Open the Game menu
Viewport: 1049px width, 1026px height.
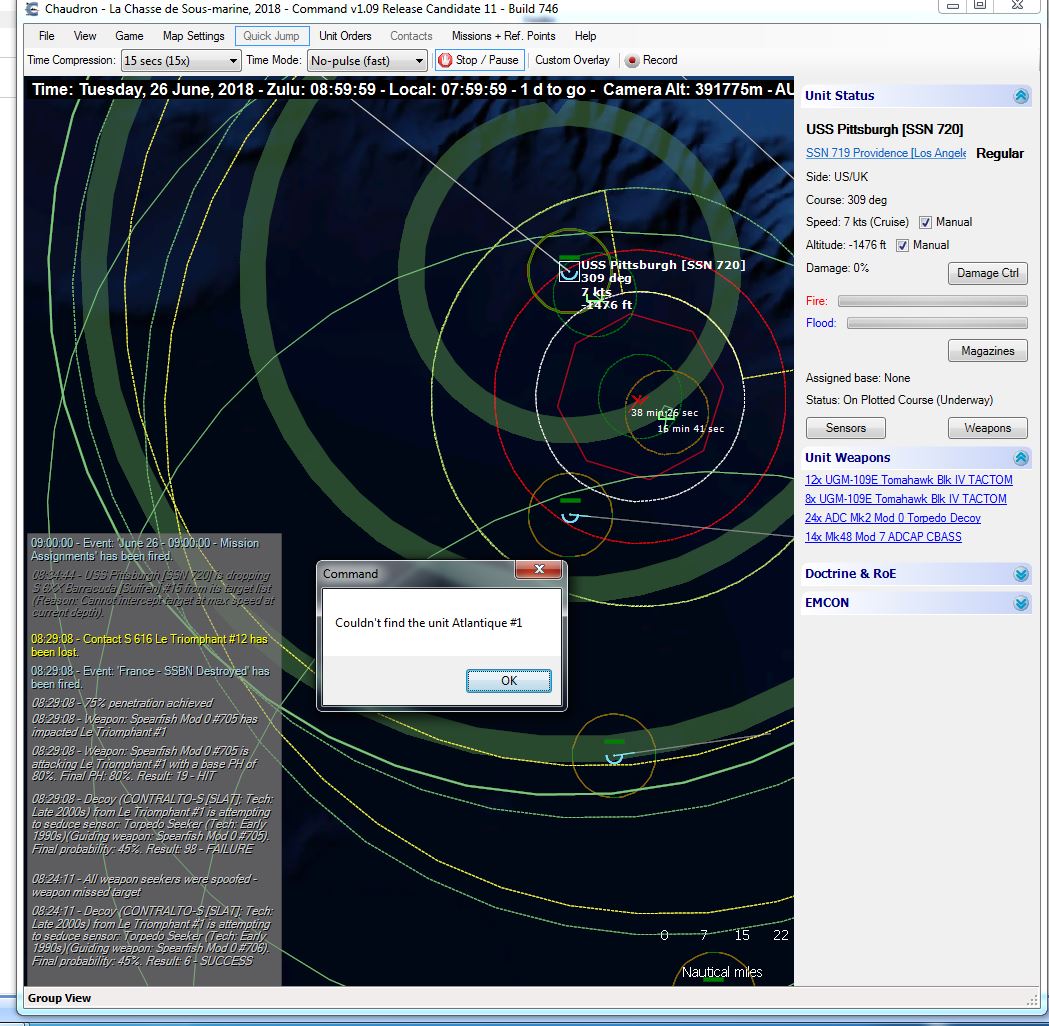[129, 36]
